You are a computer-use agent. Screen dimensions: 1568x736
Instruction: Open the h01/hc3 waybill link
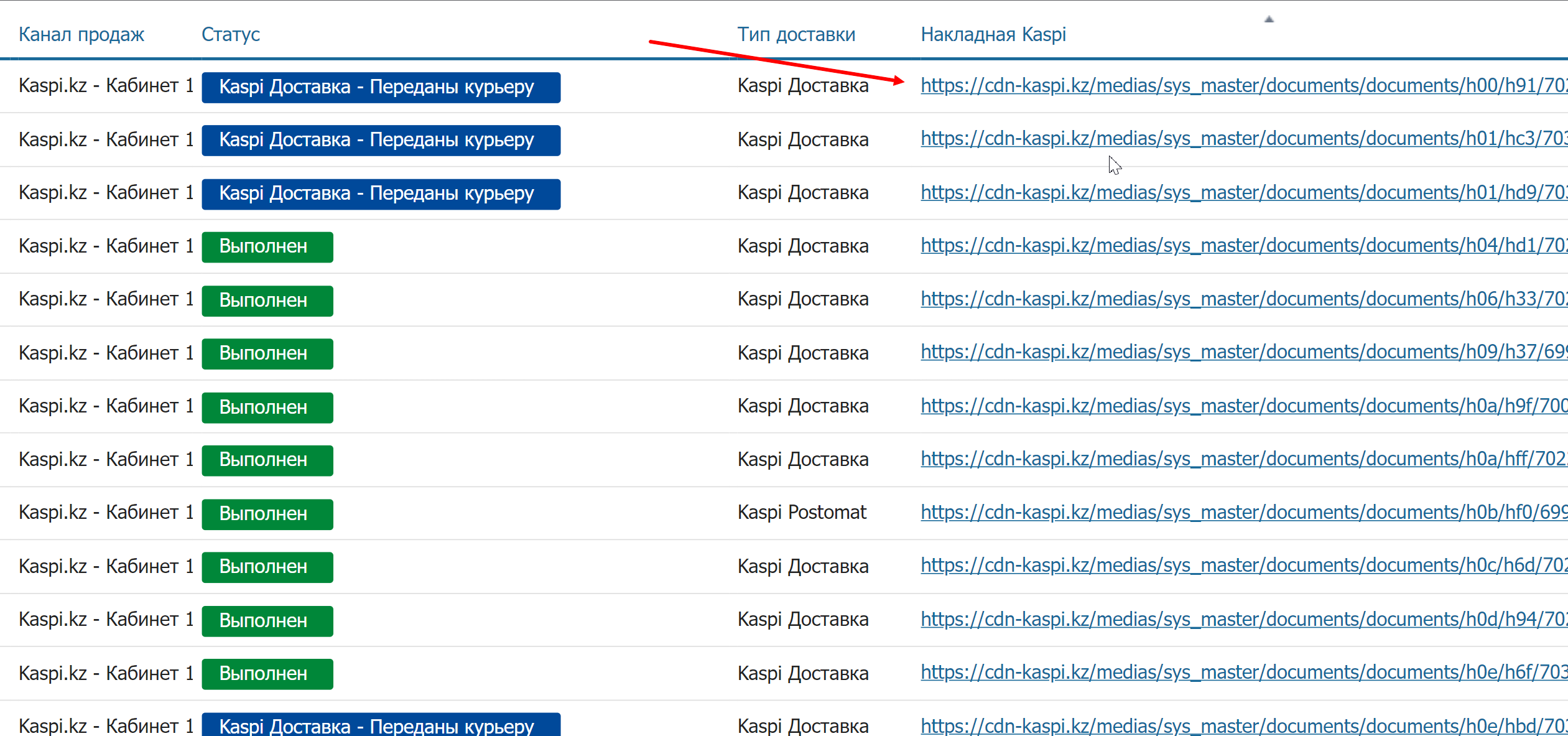[x=1243, y=138]
